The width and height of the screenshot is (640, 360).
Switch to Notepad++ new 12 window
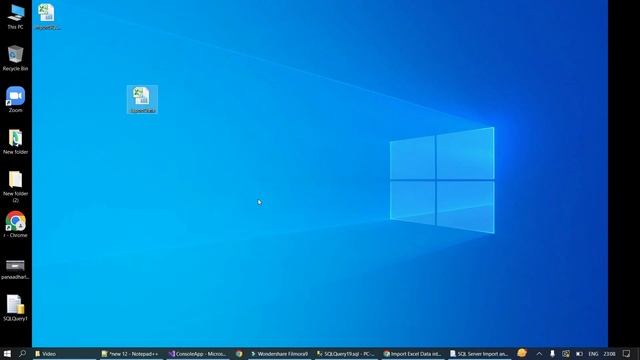tap(131, 354)
